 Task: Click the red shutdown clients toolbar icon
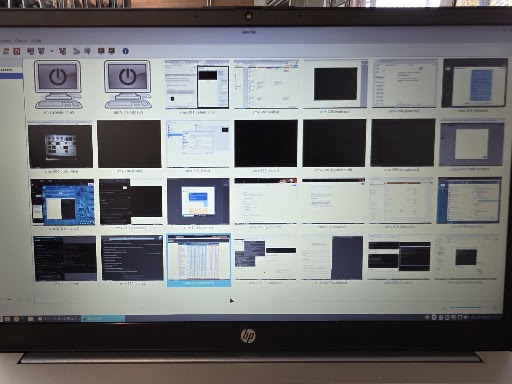click(16, 51)
